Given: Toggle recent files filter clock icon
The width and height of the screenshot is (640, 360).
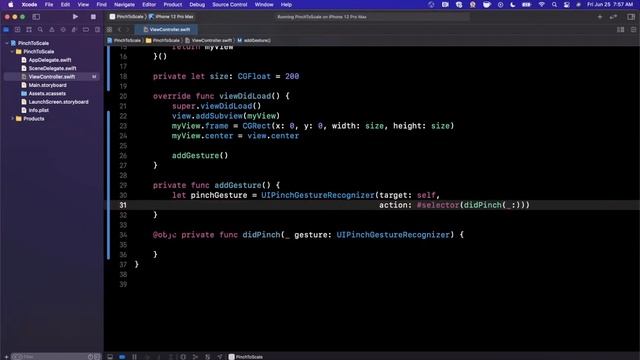Looking at the screenshot, I should pyautogui.click(x=90, y=357).
